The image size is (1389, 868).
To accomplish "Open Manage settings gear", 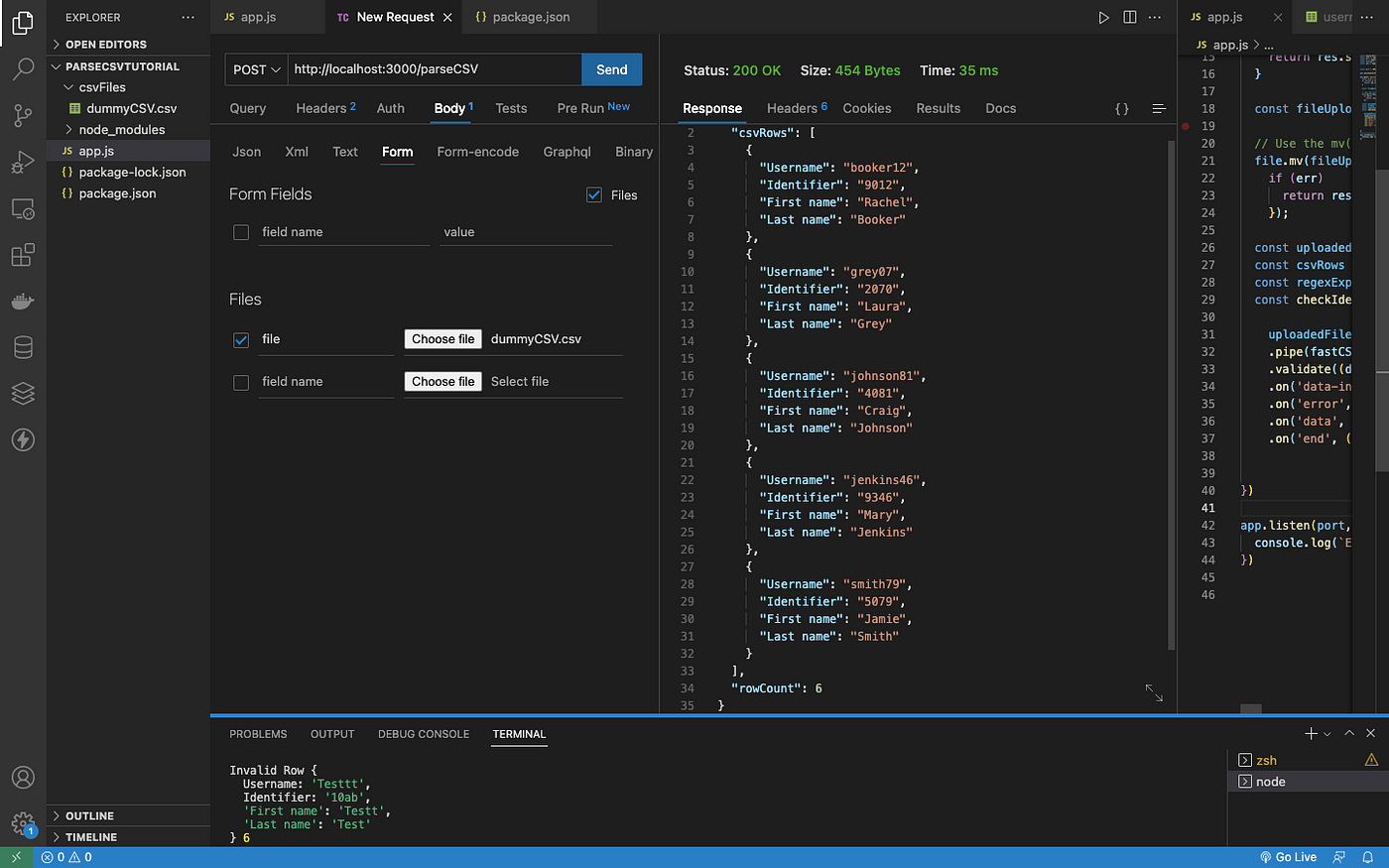I will point(23,823).
